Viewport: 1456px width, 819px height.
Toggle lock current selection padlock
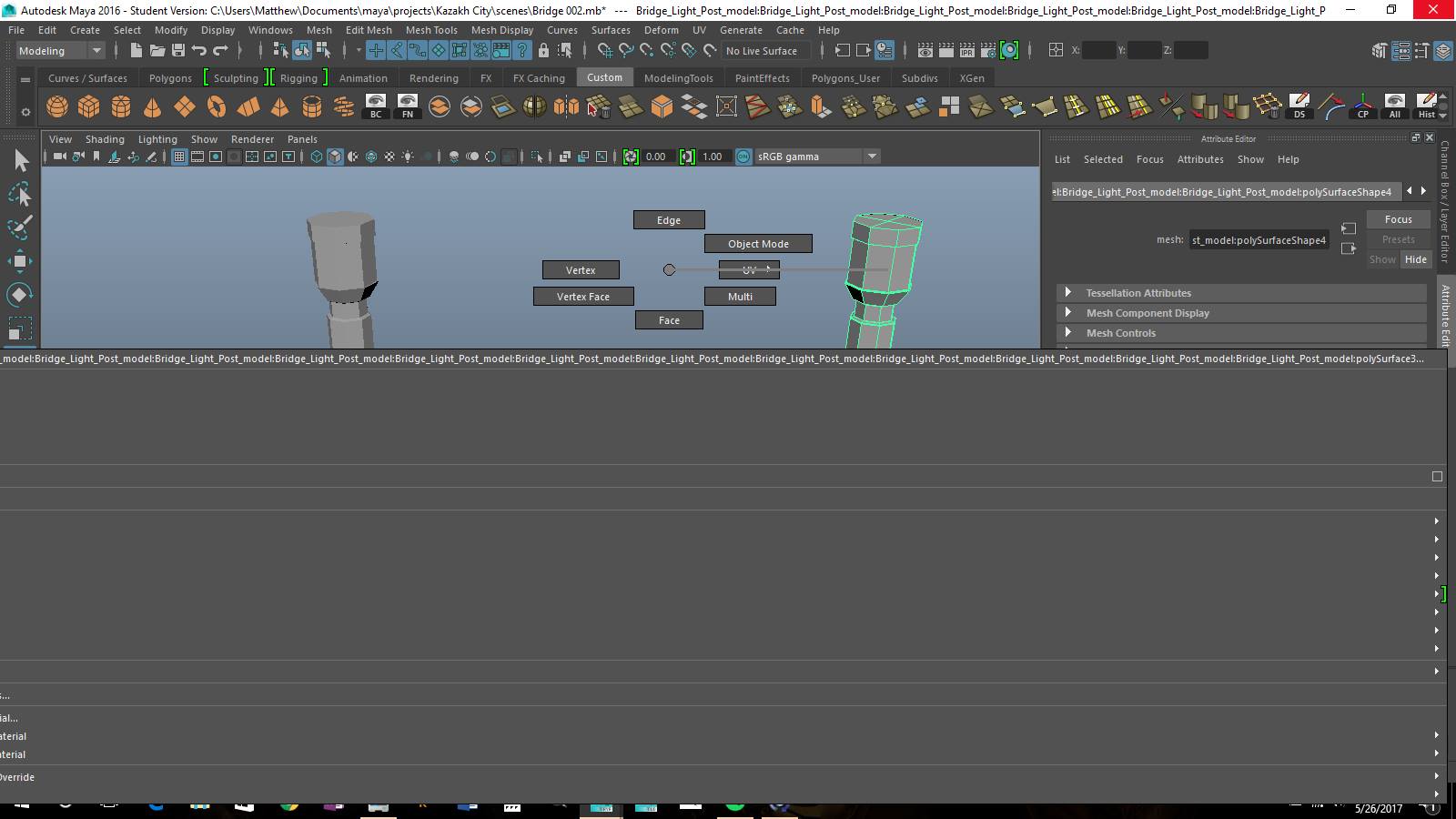coord(544,51)
